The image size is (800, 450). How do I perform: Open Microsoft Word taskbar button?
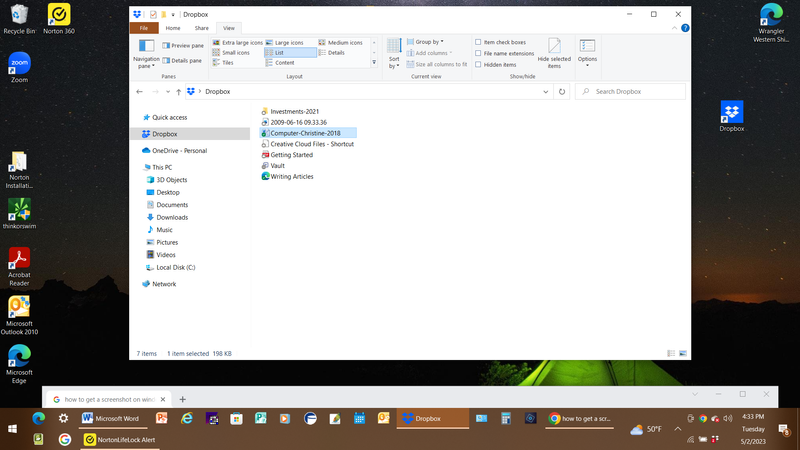tap(112, 418)
